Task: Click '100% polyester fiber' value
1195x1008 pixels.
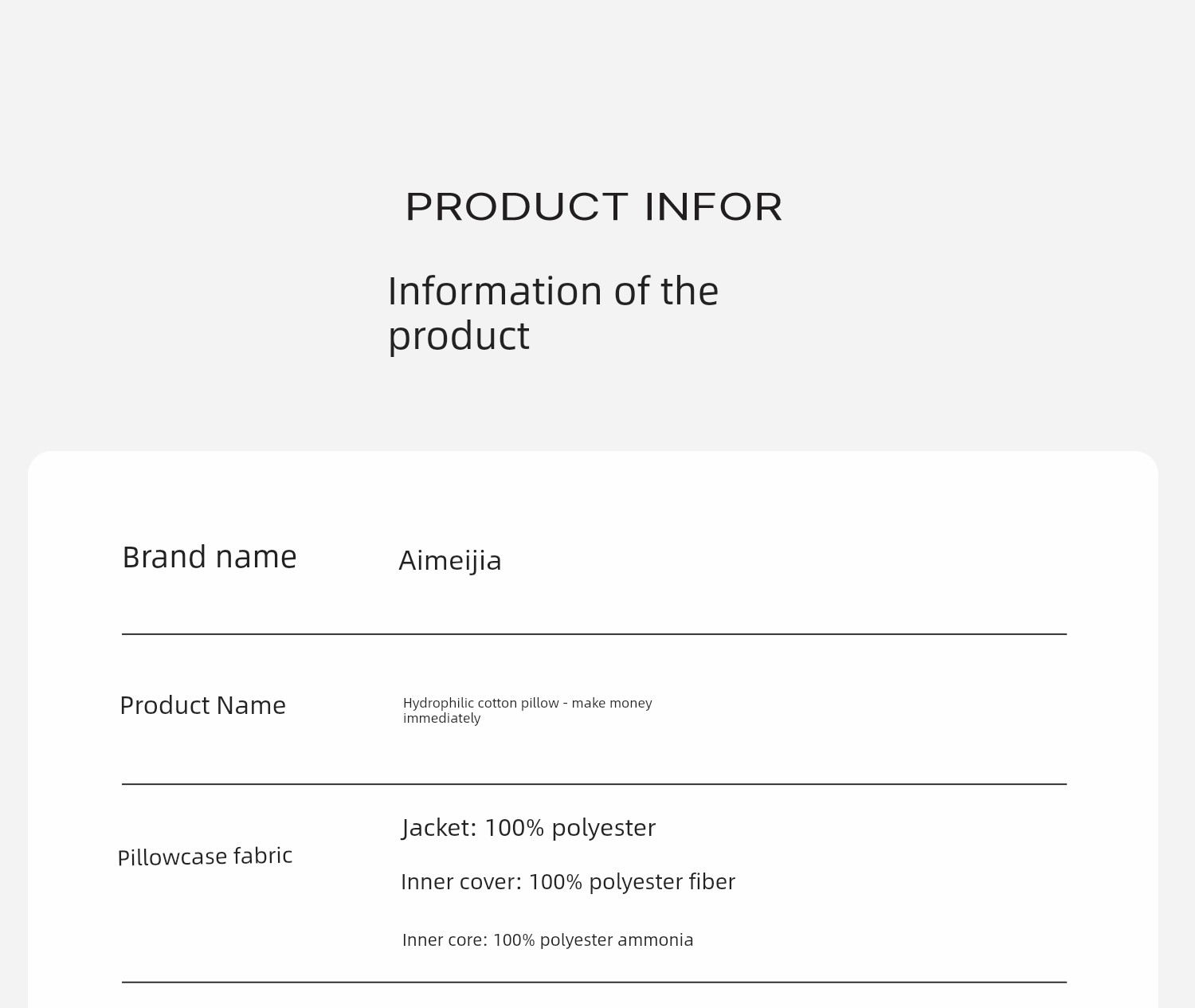Action: point(632,882)
